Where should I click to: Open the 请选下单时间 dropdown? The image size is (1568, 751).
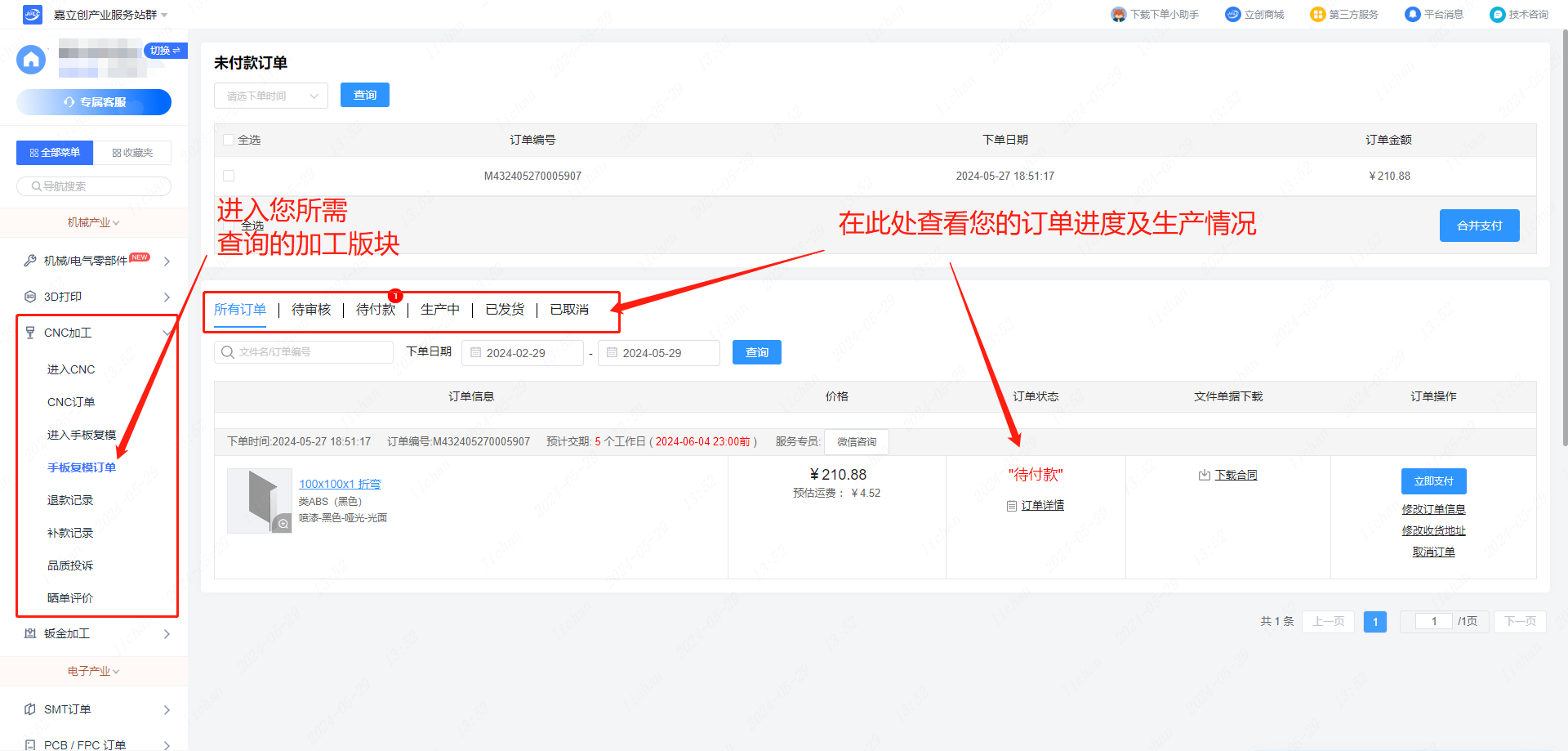pyautogui.click(x=271, y=96)
